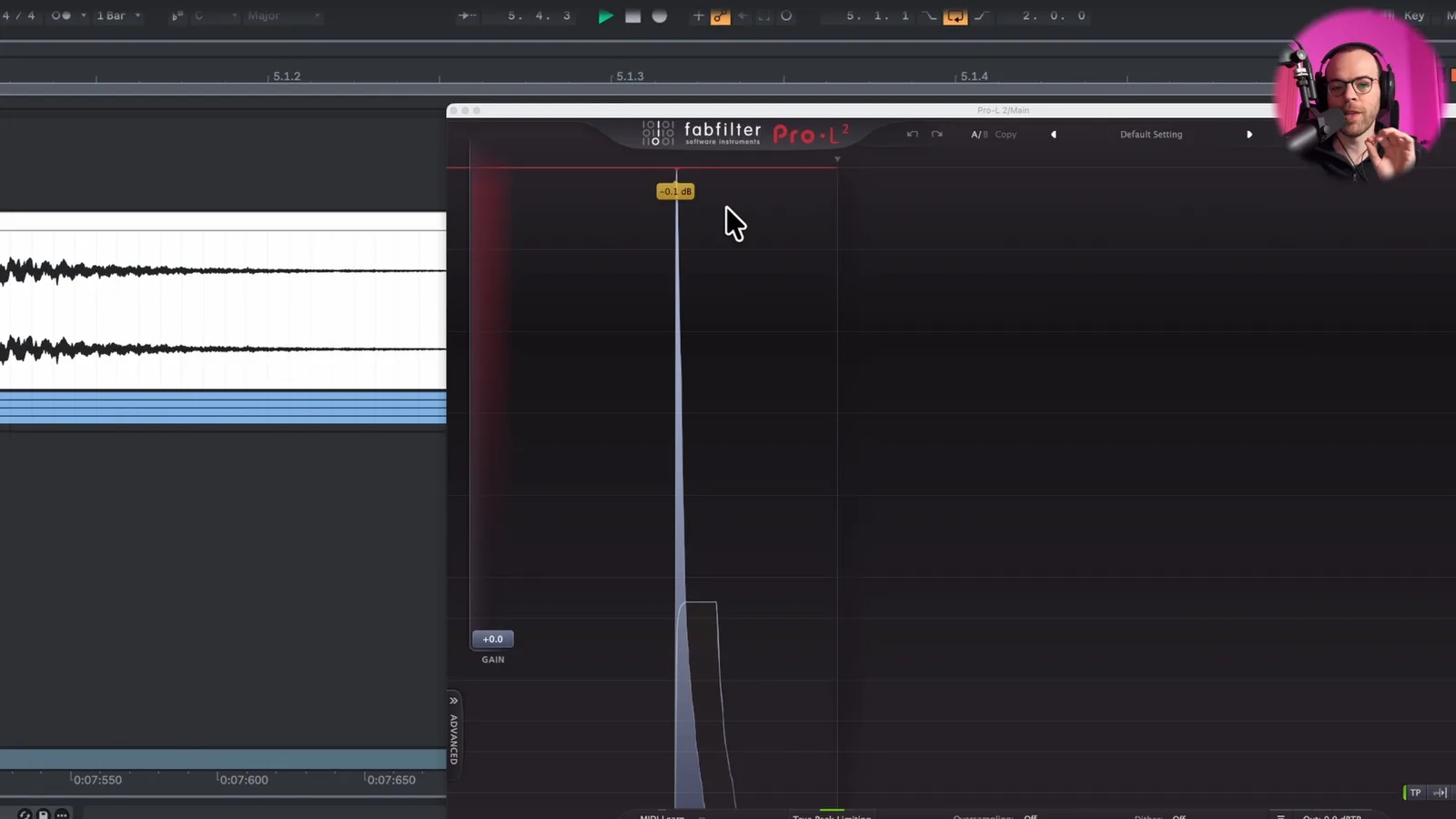Click the yellow -0.1 dB peak label
1456x819 pixels.
click(675, 191)
